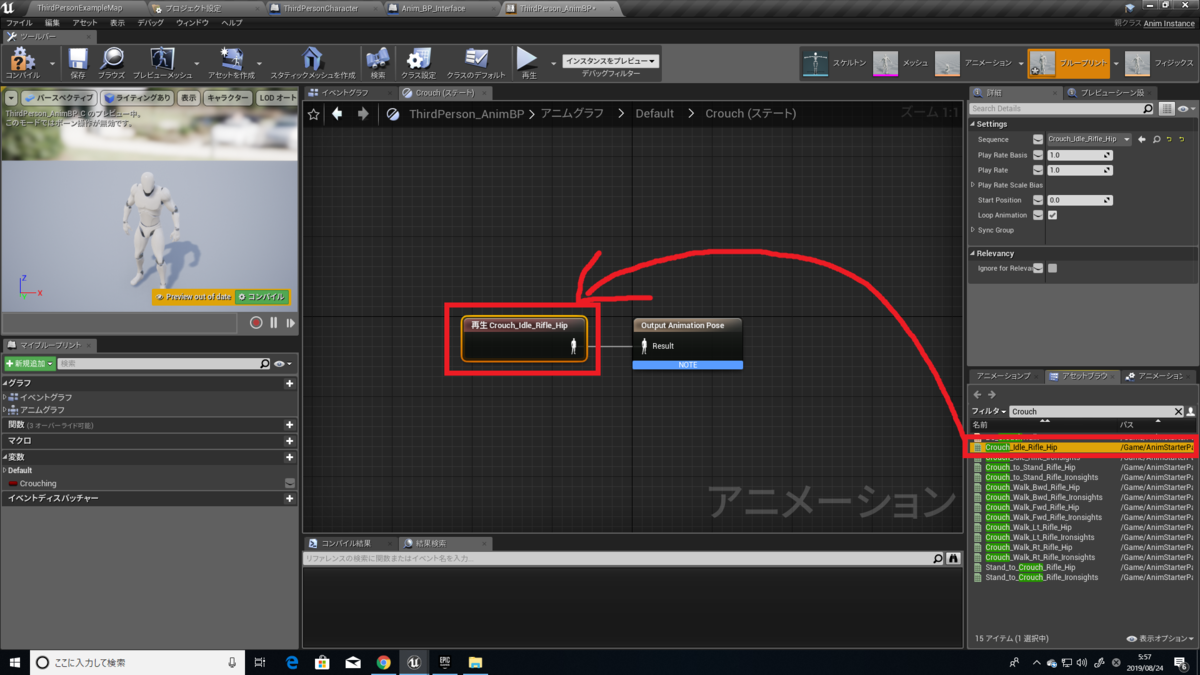The width and height of the screenshot is (1200, 675).
Task: Collapse the Settings category
Action: (972, 124)
